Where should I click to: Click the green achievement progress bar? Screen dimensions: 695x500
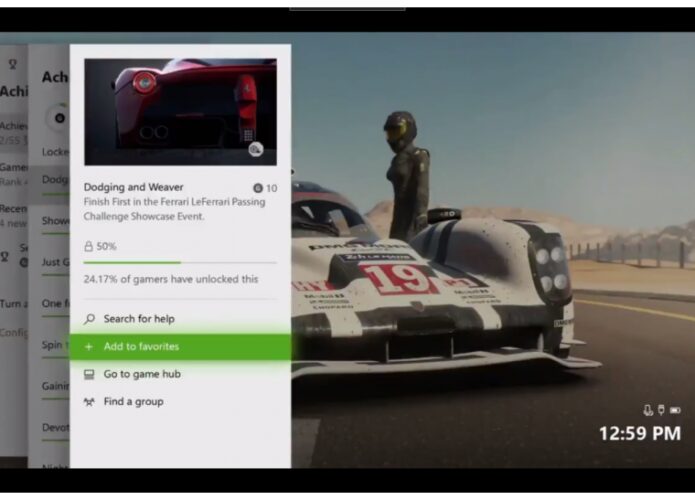click(x=180, y=262)
